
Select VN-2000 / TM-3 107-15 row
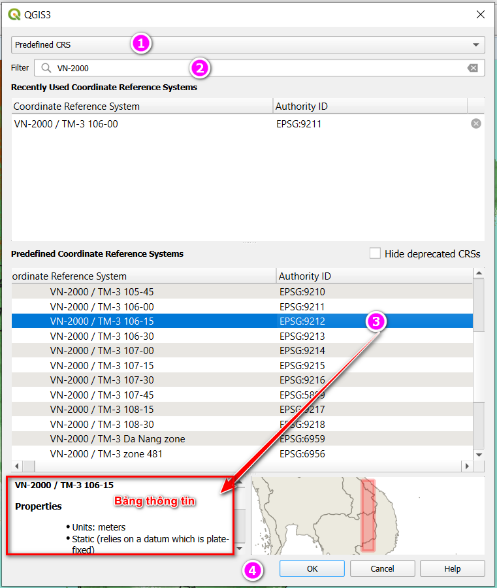(x=242, y=366)
